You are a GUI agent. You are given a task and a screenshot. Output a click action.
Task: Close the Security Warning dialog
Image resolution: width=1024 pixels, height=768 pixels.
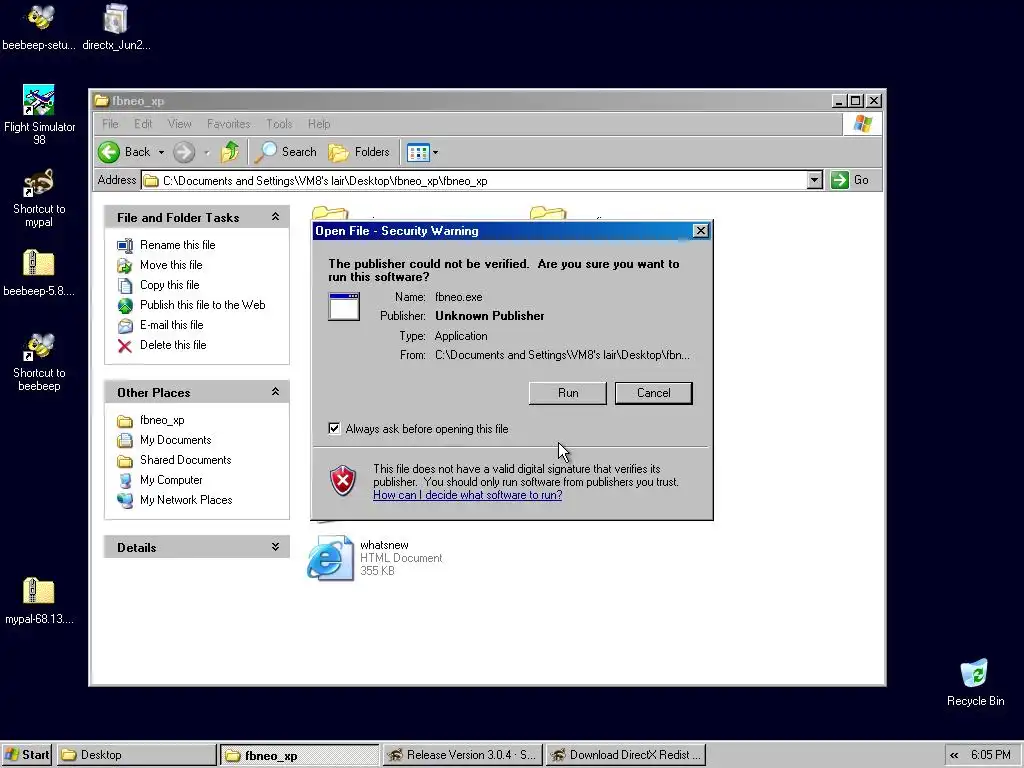coord(700,231)
